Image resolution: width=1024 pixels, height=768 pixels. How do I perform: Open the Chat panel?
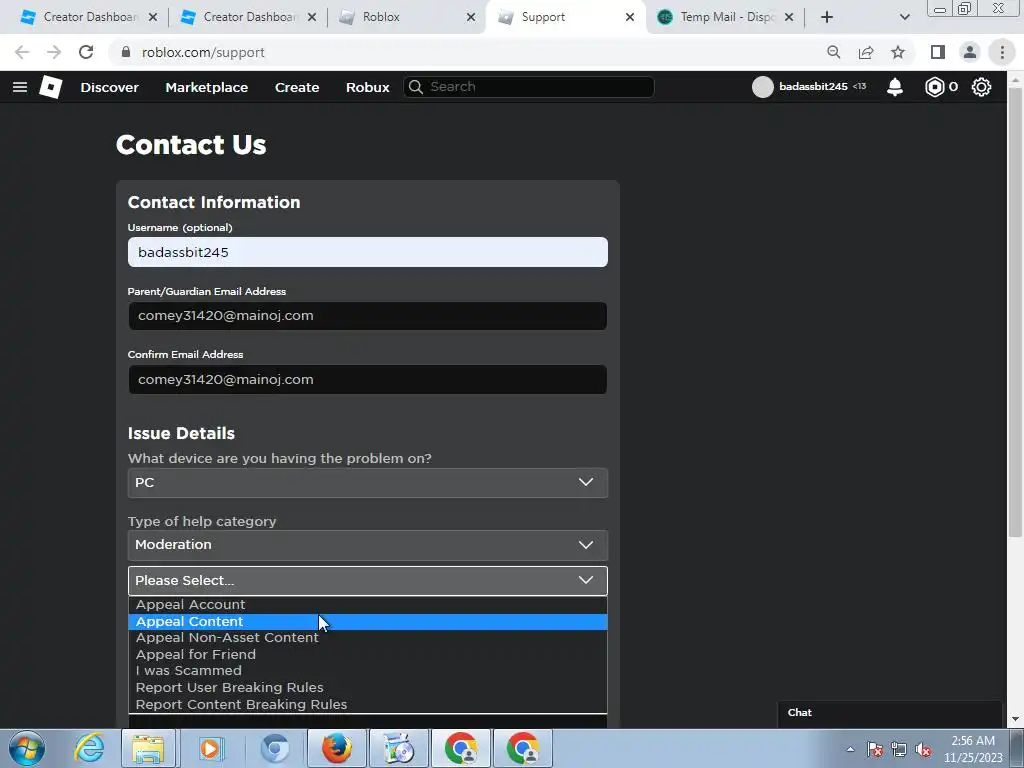pyautogui.click(x=889, y=713)
